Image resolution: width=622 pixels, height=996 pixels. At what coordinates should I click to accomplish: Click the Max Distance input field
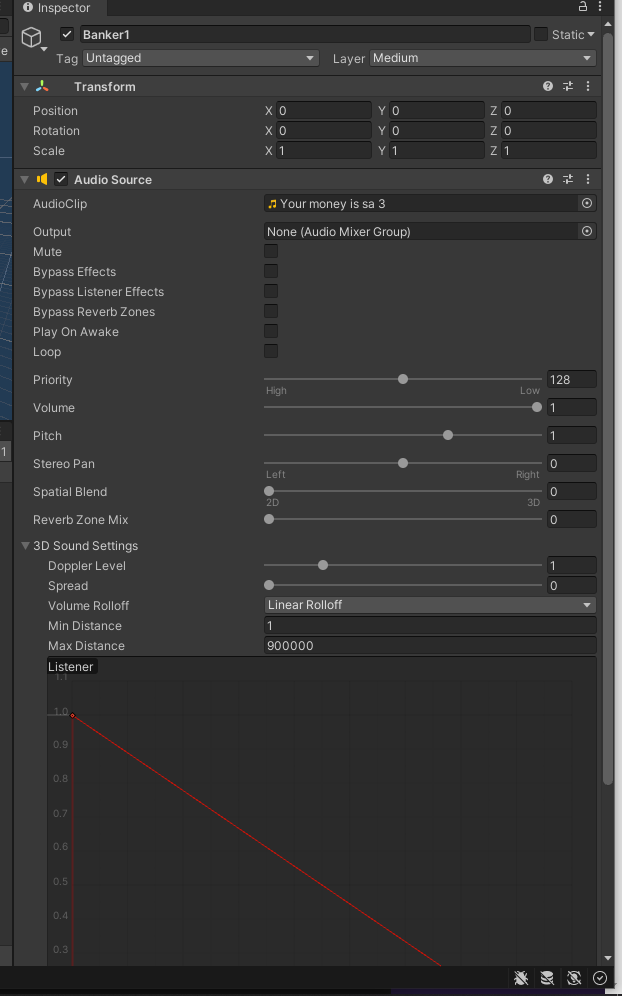(x=430, y=646)
